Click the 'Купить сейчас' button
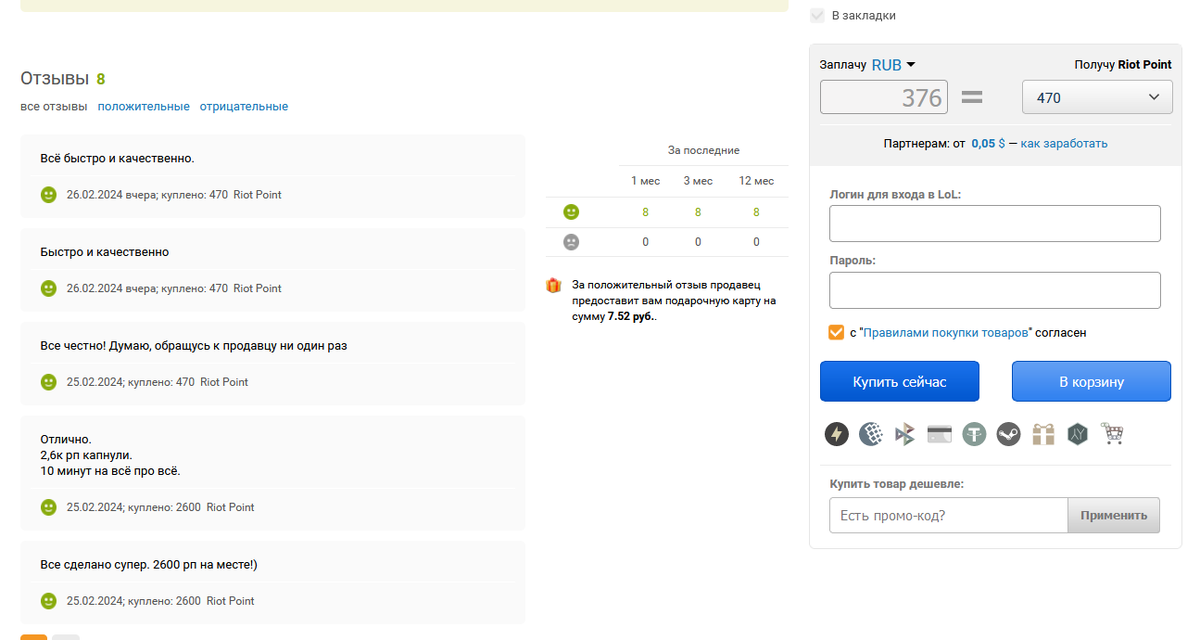The height and width of the screenshot is (640, 1200). point(900,381)
